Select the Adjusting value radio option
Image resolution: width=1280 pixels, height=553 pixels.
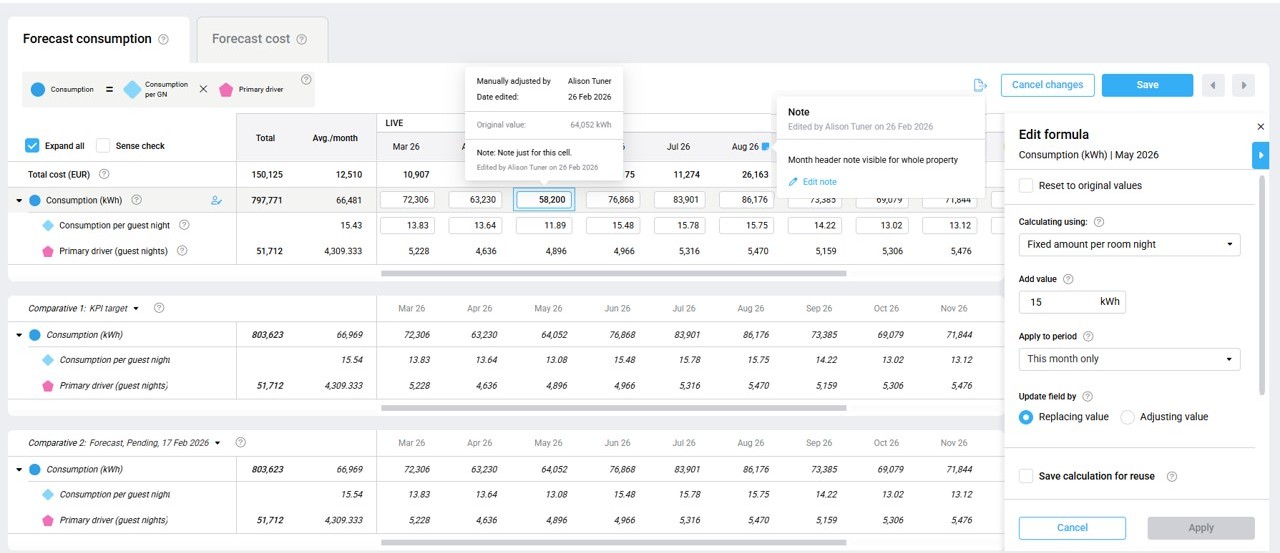click(1127, 417)
